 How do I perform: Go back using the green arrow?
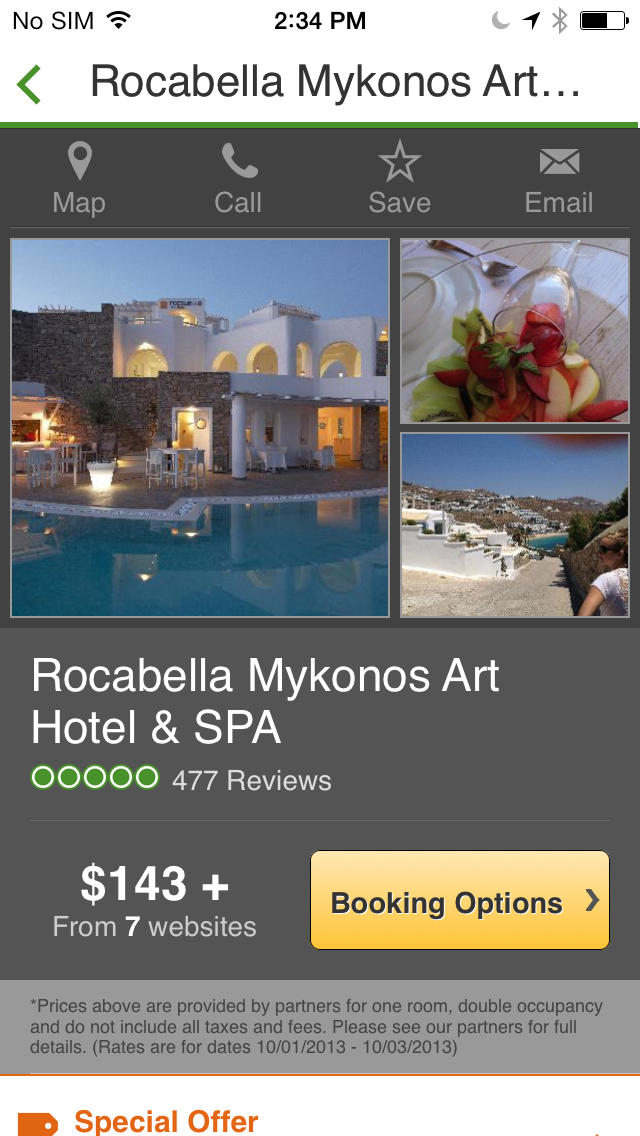tap(29, 84)
